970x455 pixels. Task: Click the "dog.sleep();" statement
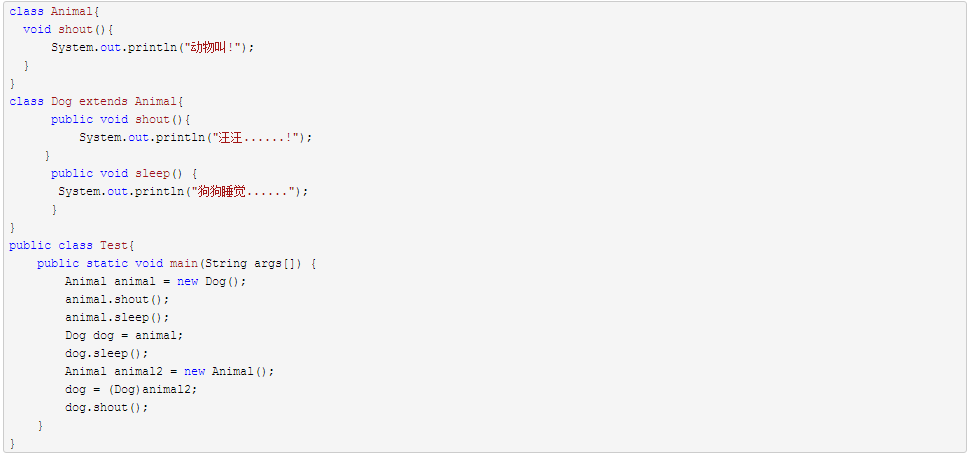[106, 353]
